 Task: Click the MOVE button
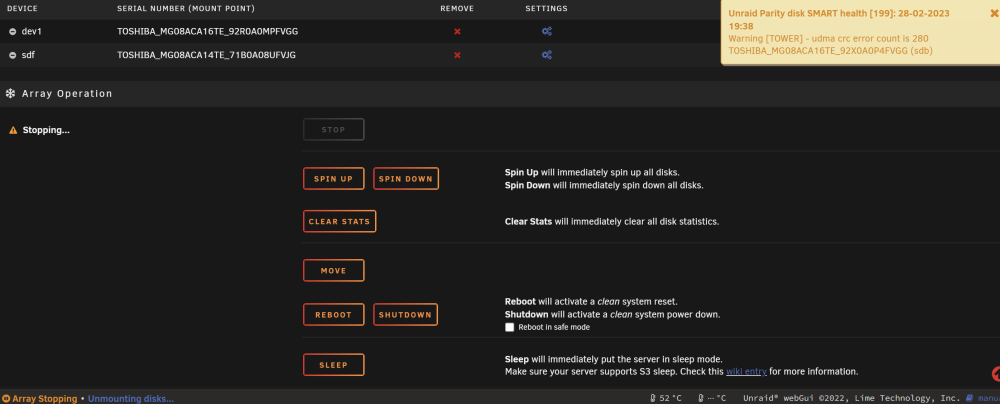coord(334,271)
